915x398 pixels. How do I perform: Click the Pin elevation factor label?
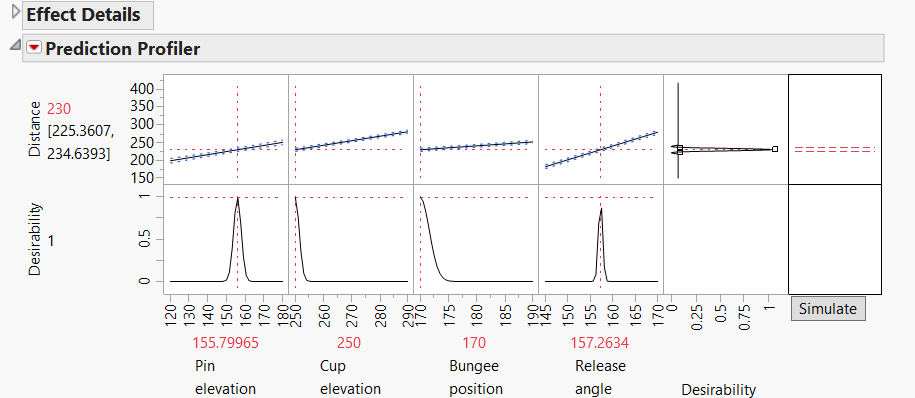click(x=225, y=378)
